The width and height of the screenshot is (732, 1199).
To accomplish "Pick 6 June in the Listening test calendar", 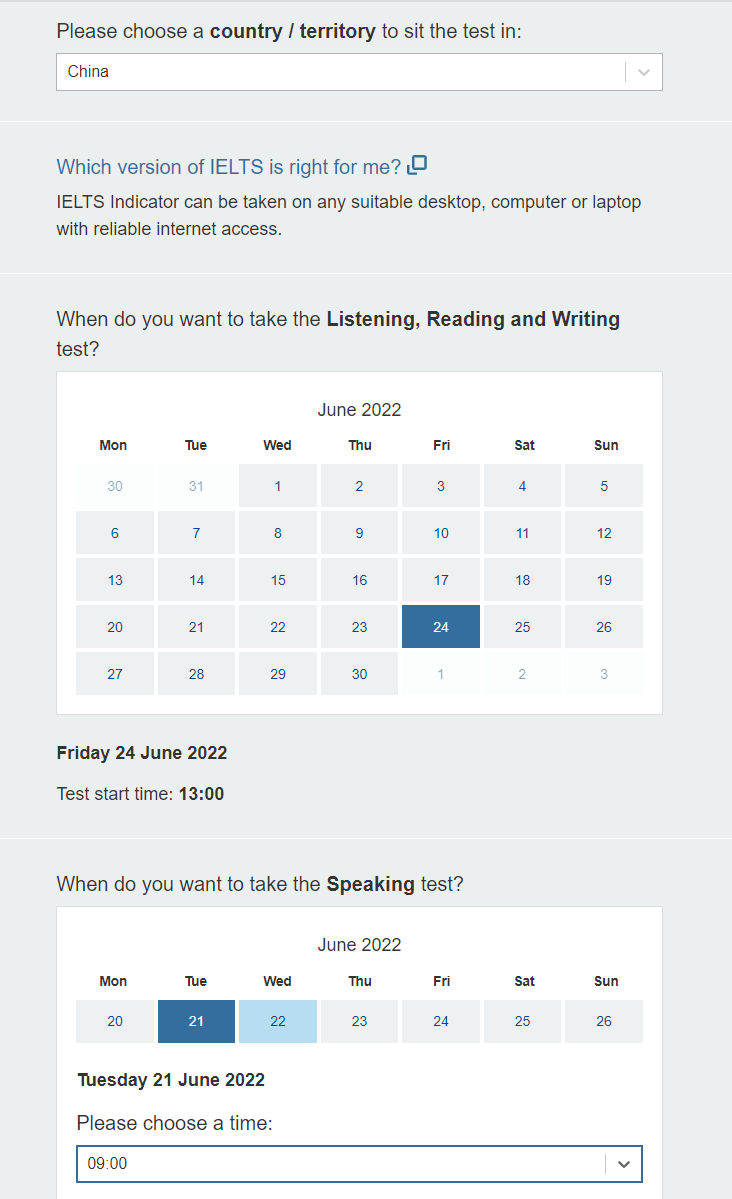I will [x=115, y=533].
